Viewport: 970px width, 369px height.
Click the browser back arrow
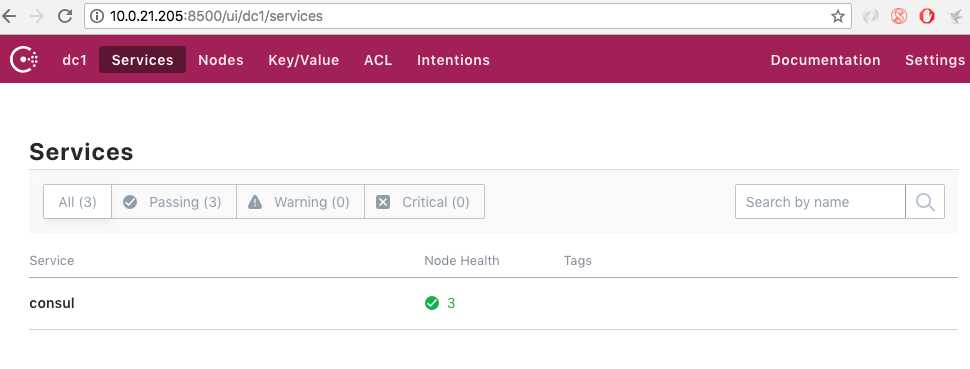pyautogui.click(x=9, y=17)
